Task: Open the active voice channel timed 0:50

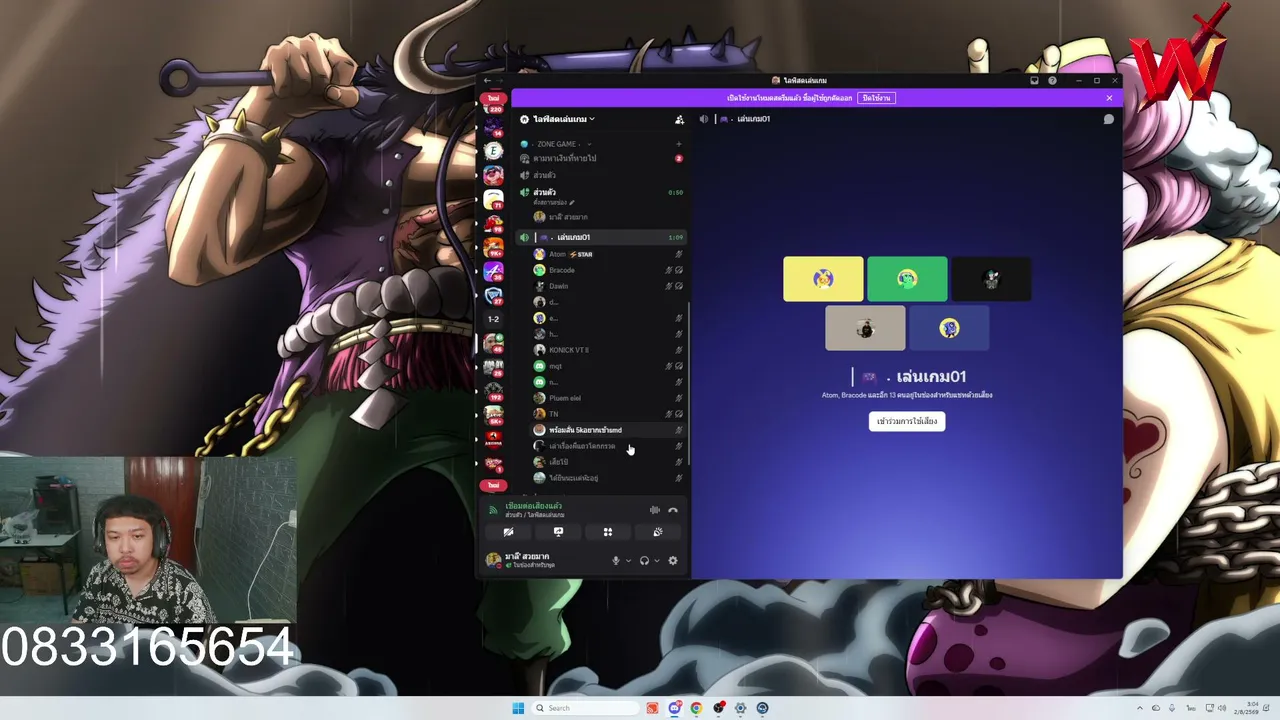Action: pyautogui.click(x=601, y=193)
